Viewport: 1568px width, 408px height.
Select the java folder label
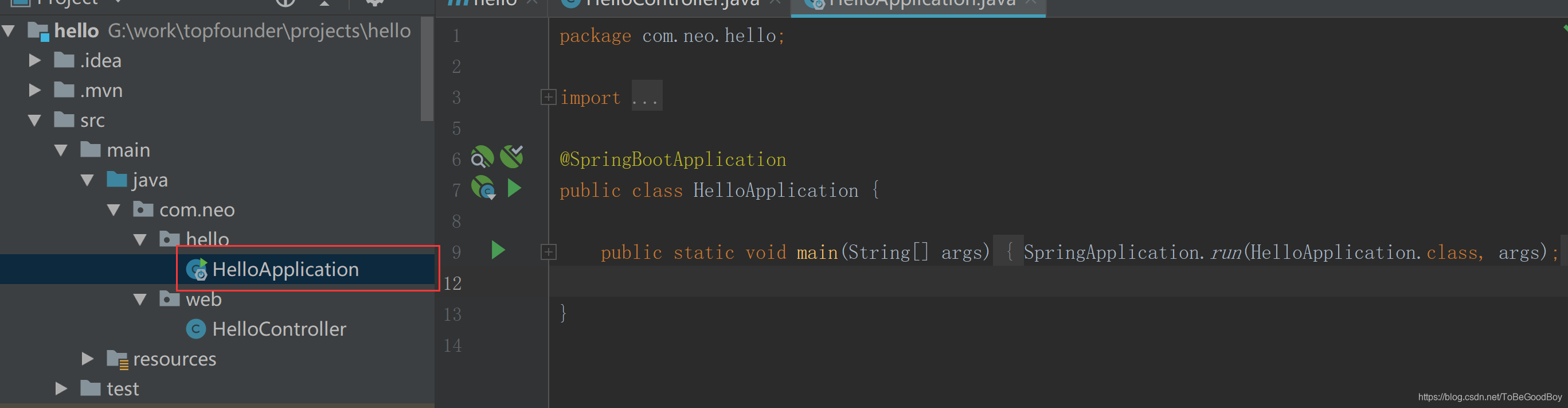pos(150,180)
